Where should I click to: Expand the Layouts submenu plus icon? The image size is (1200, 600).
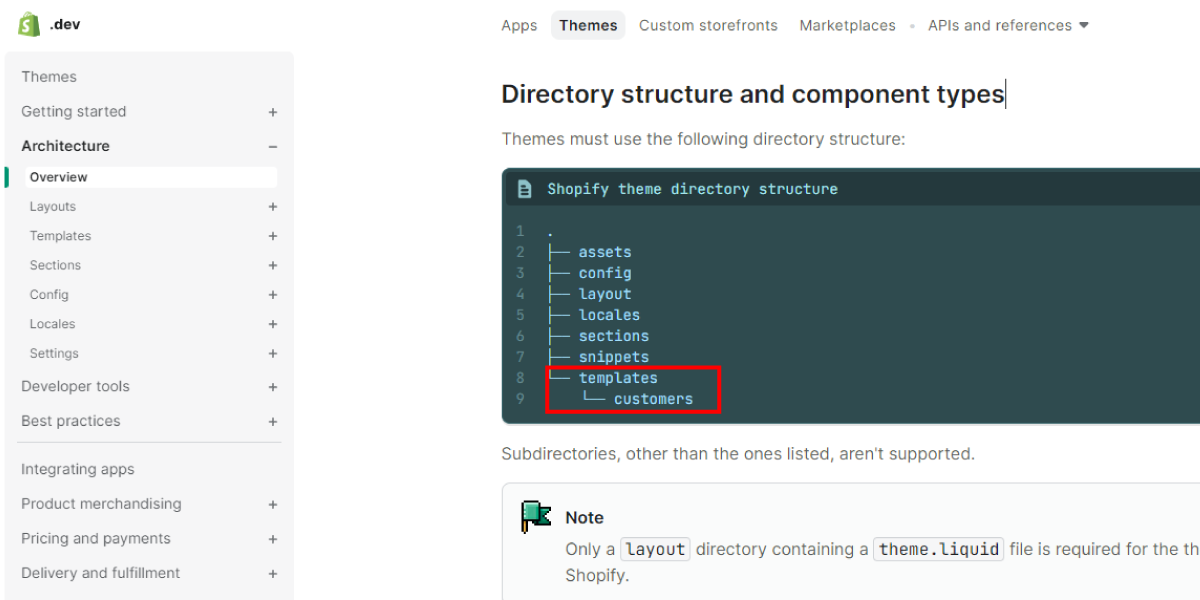(x=273, y=207)
